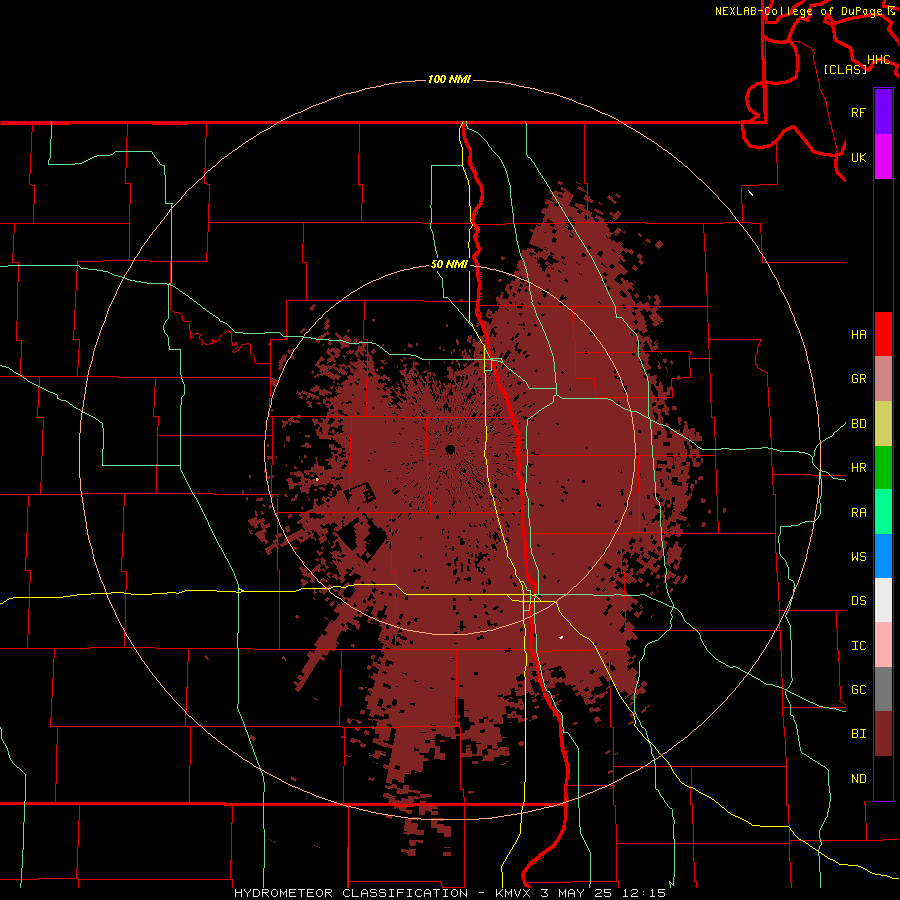Click the IC legend label
This screenshot has height=900, width=900.
click(x=858, y=646)
